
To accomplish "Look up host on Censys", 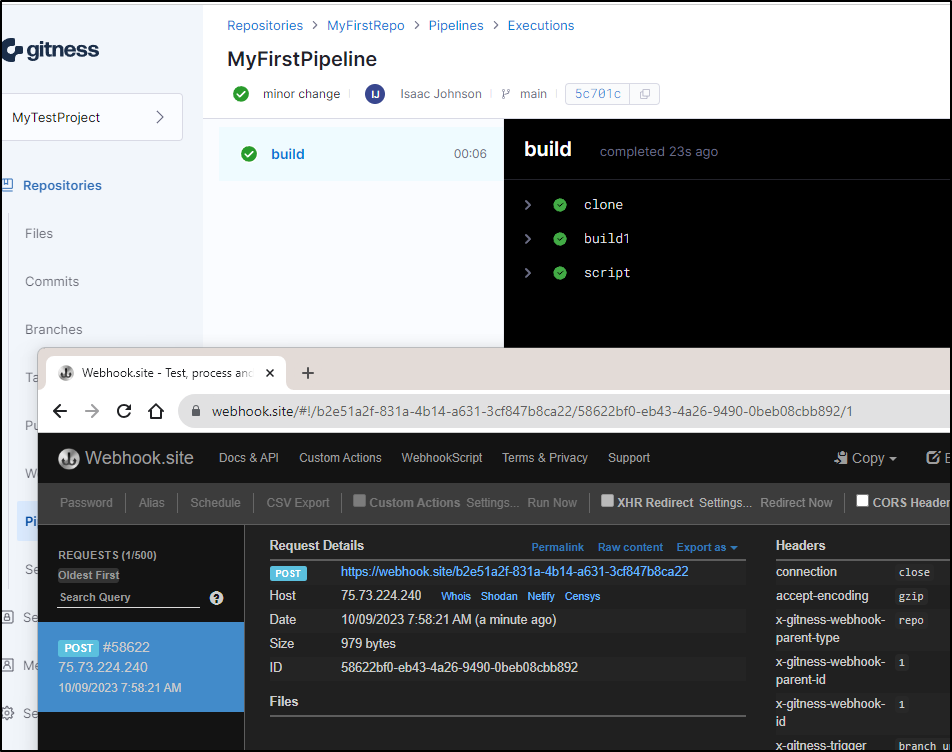I will [x=582, y=596].
